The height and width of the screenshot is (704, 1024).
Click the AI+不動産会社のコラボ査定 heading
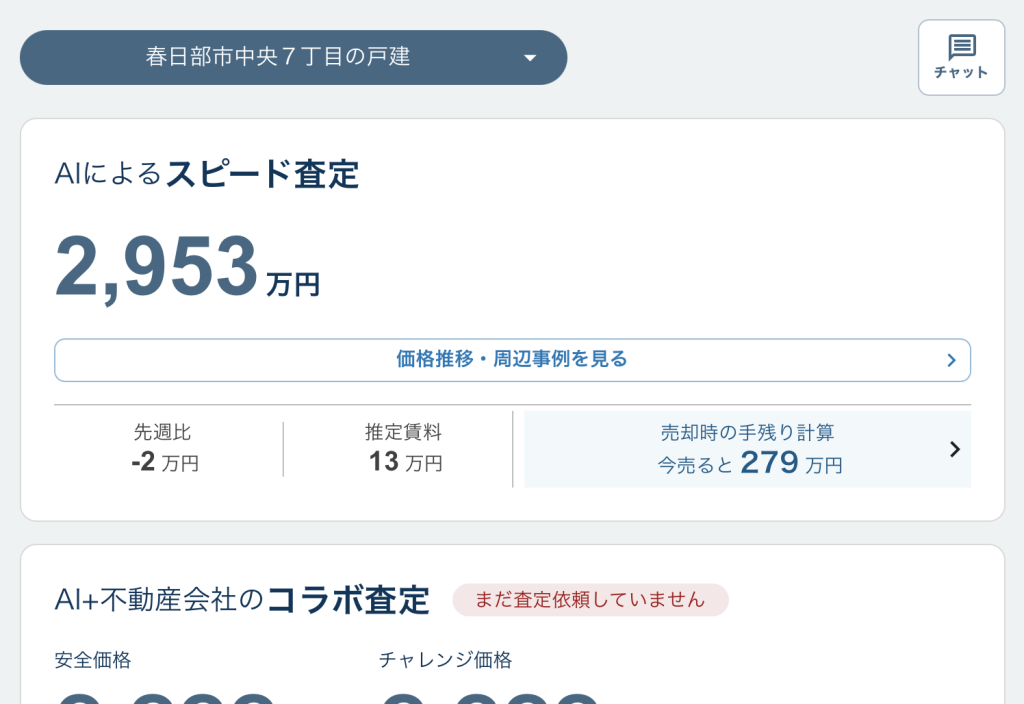(x=242, y=600)
